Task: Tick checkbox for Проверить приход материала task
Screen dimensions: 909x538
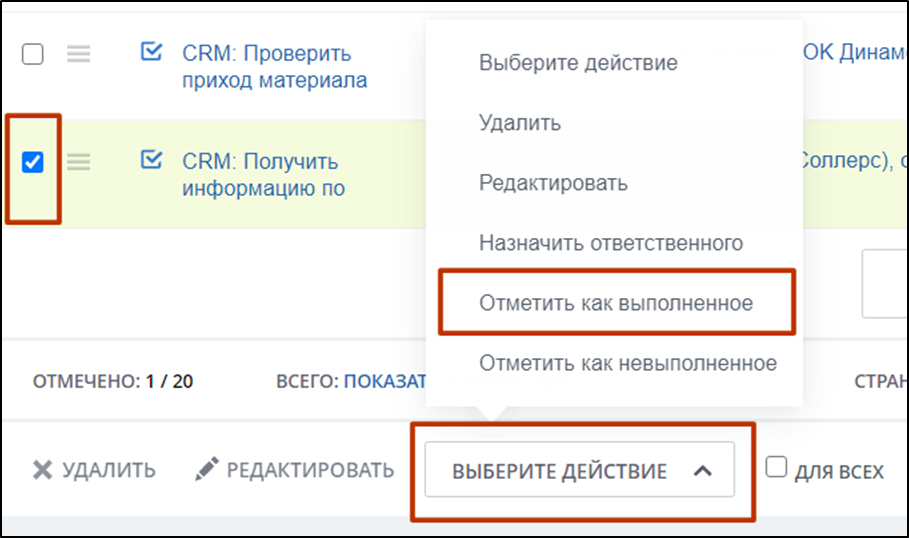Action: (33, 55)
